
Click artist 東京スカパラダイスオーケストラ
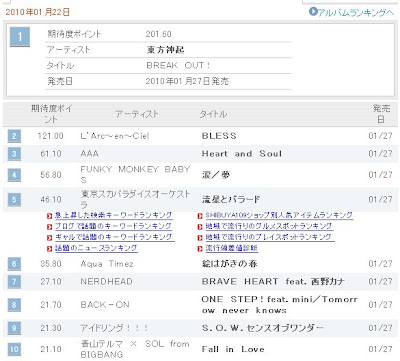(135, 199)
